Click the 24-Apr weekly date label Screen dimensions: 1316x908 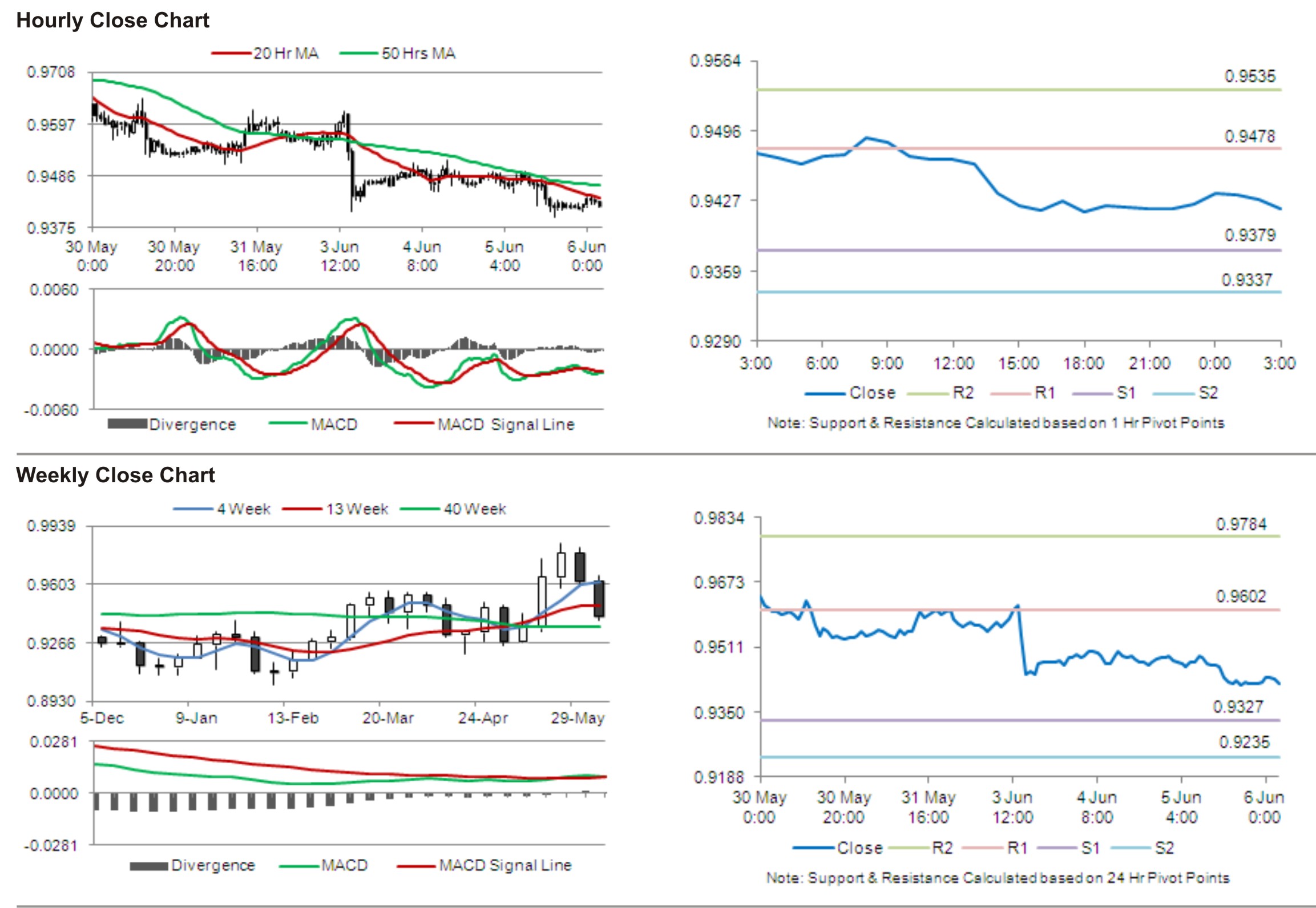[483, 718]
